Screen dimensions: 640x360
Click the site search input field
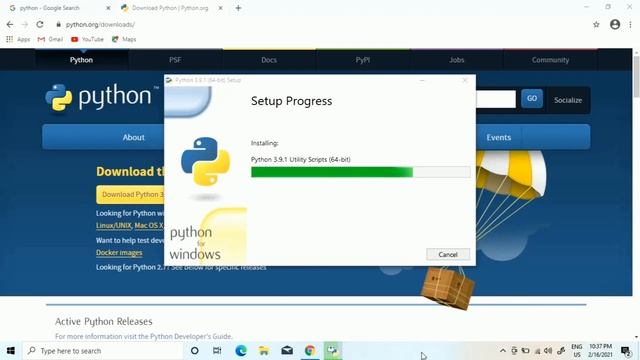(496, 99)
